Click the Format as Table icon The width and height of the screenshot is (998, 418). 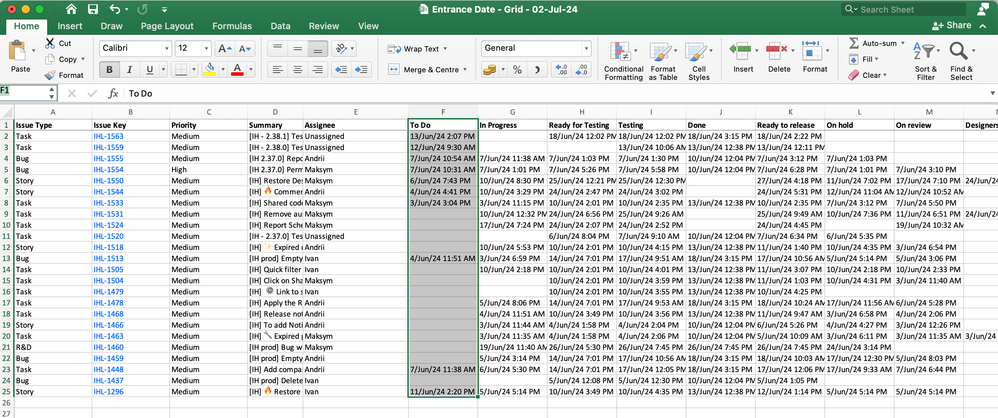(662, 52)
